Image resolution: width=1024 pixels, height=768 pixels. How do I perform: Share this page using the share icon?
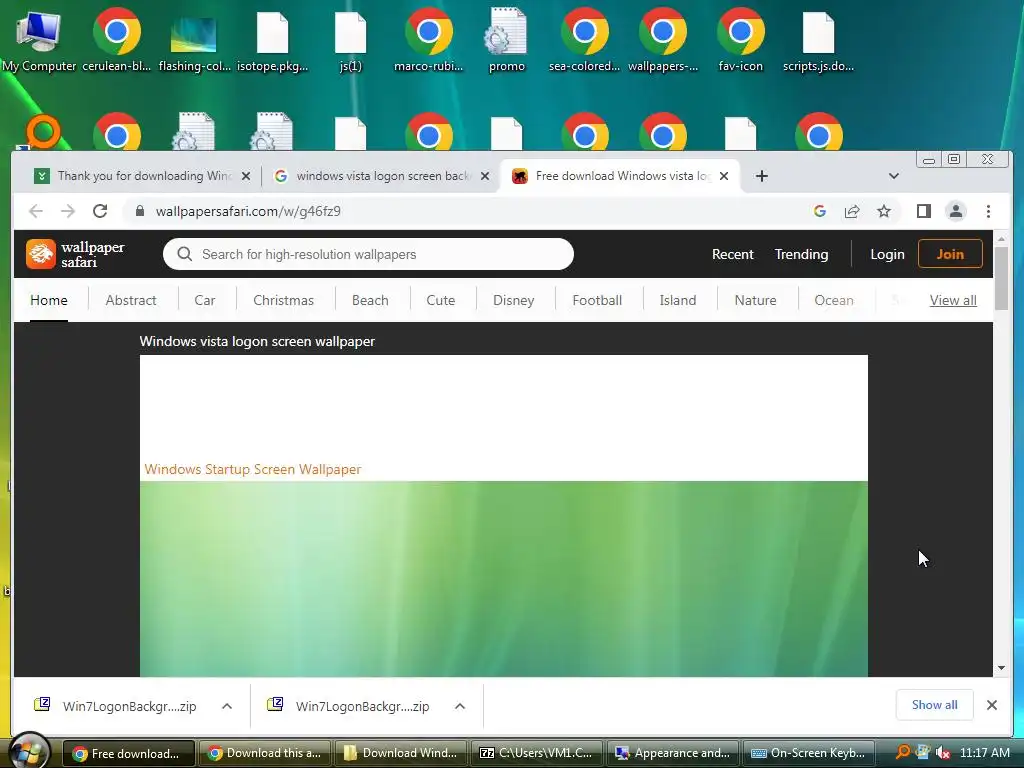[x=852, y=211]
